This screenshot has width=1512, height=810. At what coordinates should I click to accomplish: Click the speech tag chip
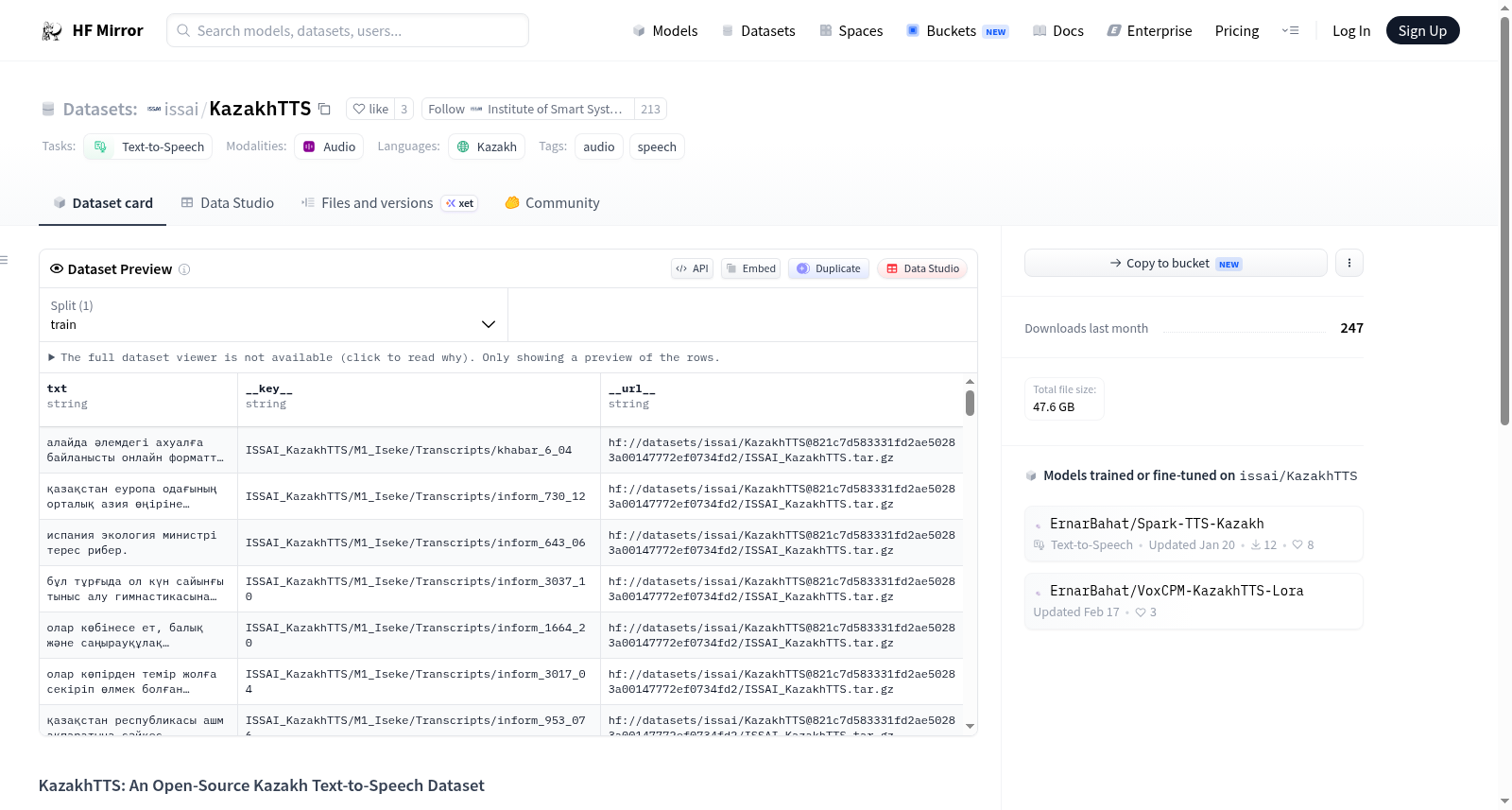tap(657, 146)
